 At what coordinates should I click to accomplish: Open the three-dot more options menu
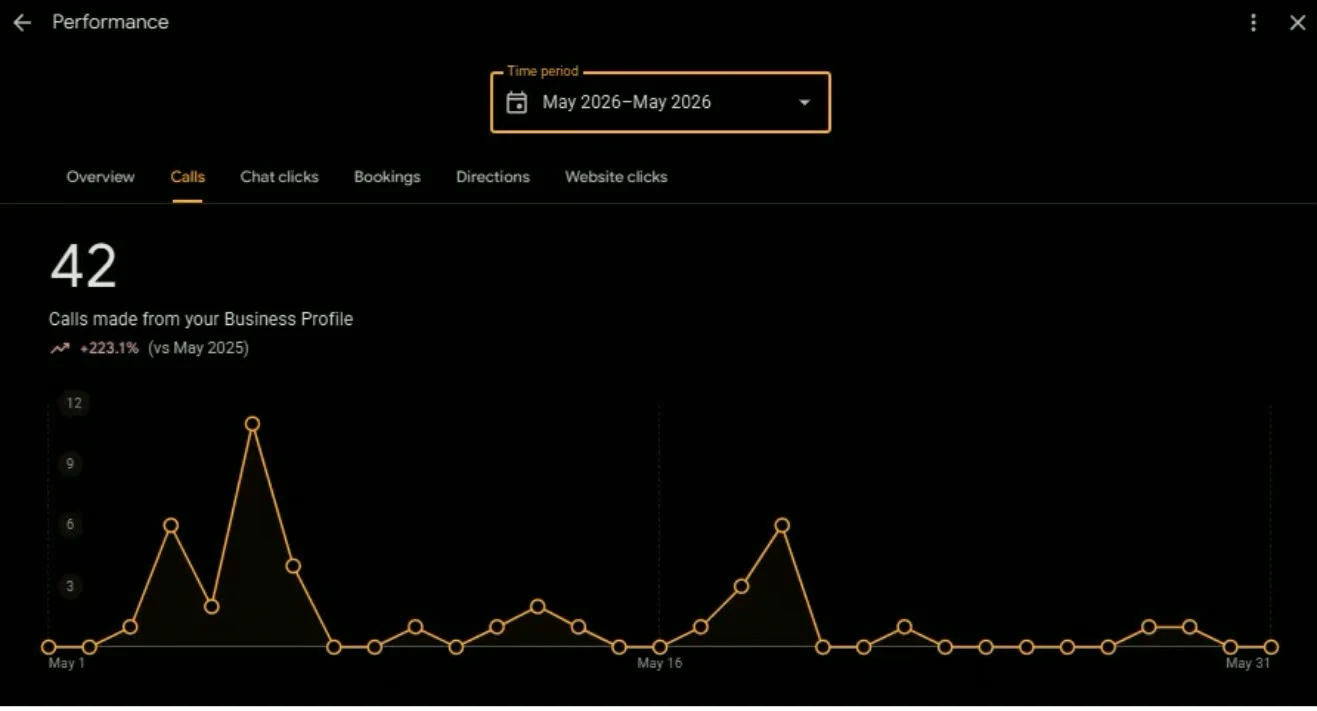(x=1253, y=23)
